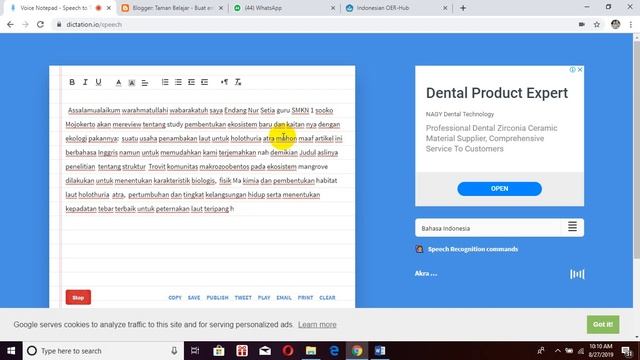
Task: Stop dictation with red Stop button
Action: (78, 298)
